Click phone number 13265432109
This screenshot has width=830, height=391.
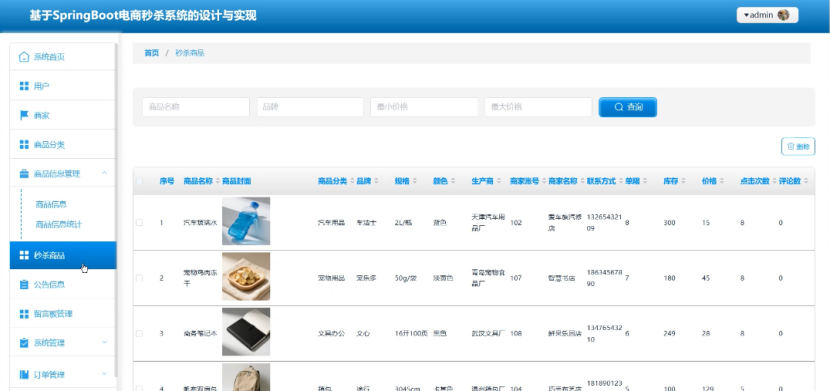tap(604, 223)
